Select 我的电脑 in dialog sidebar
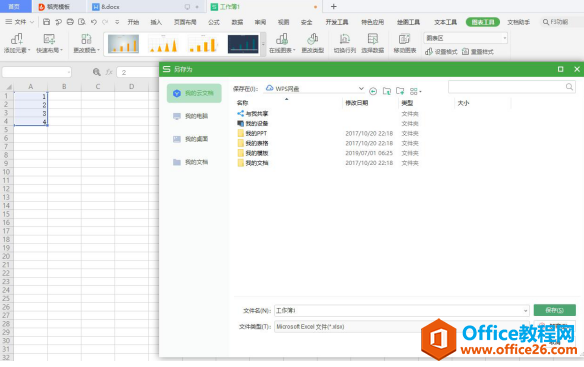The image size is (584, 367). (194, 116)
